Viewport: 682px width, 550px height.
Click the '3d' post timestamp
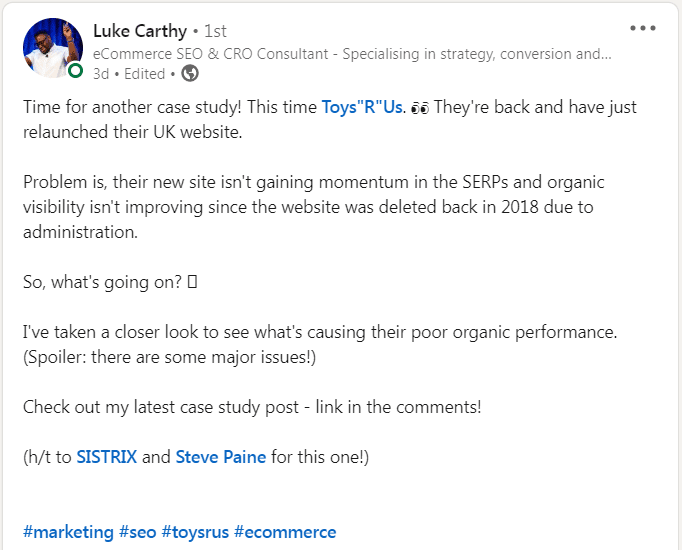101,73
